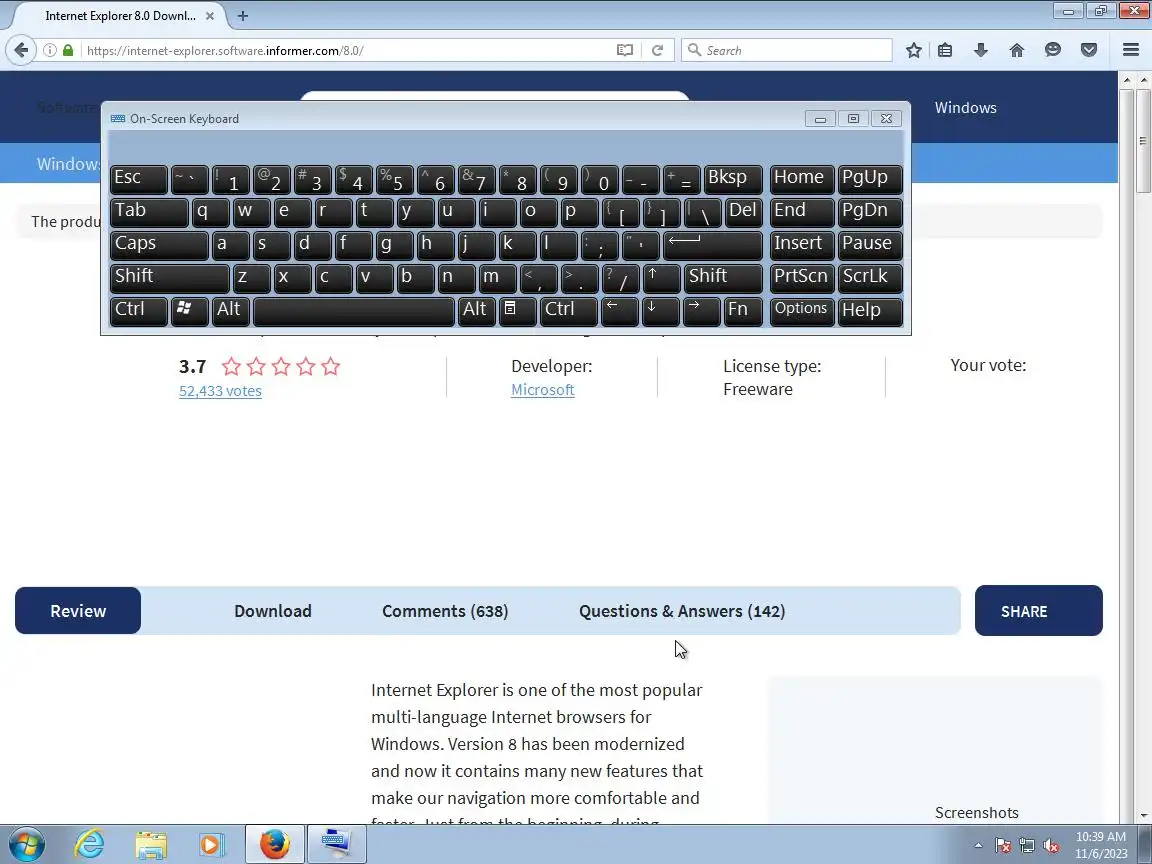The width and height of the screenshot is (1152, 864).
Task: Close the Internet Explorer 8.0 Download tab
Action: coord(209,15)
